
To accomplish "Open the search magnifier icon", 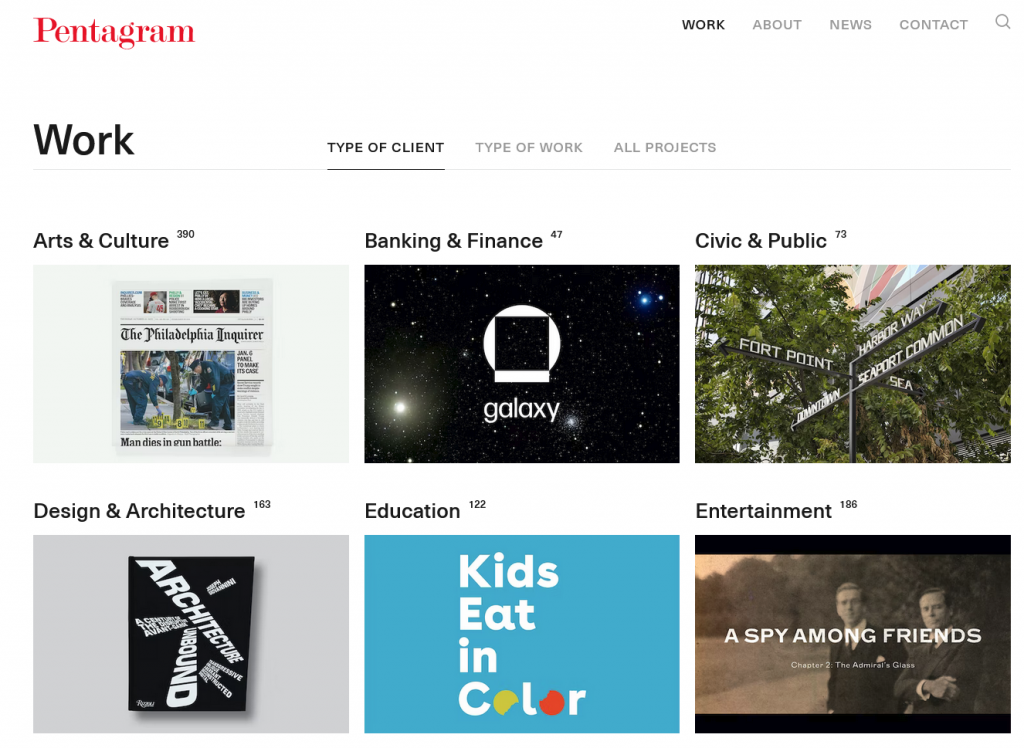I will (x=1002, y=22).
